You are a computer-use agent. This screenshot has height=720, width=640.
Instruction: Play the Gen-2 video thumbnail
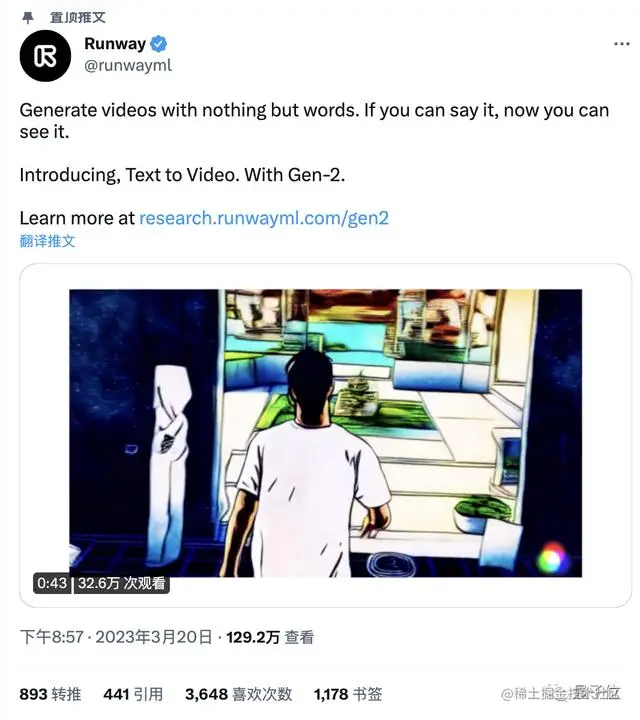(326, 433)
